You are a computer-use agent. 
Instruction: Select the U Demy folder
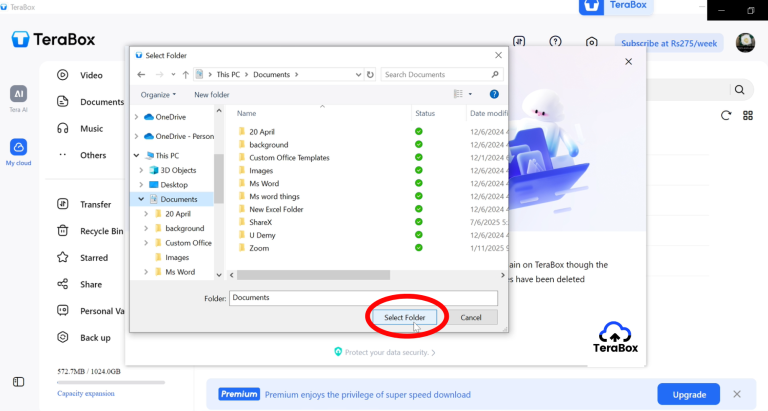pyautogui.click(x=262, y=235)
